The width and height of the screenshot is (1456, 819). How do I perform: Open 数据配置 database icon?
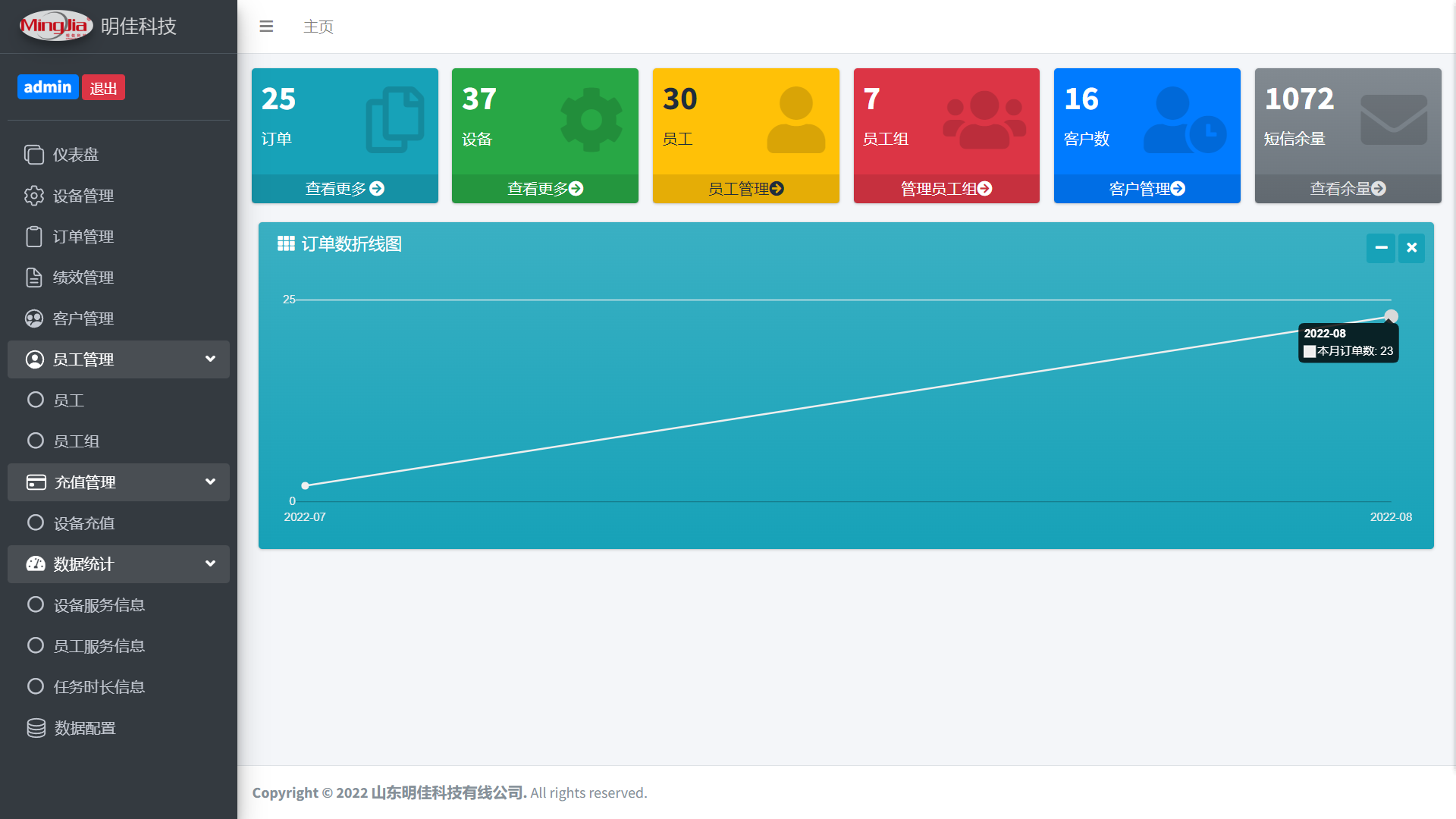[x=36, y=728]
